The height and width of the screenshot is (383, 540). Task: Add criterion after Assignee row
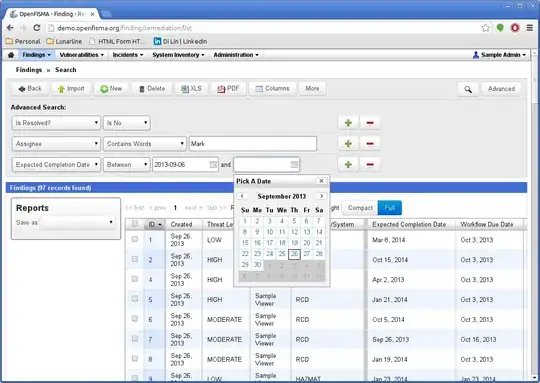[x=348, y=144]
